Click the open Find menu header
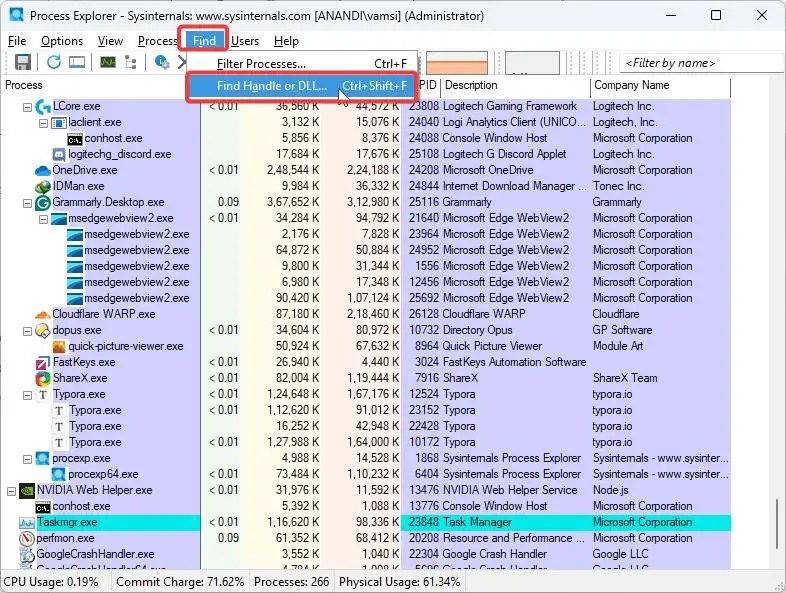Screen dimensions: 786x593 pyautogui.click(x=204, y=41)
